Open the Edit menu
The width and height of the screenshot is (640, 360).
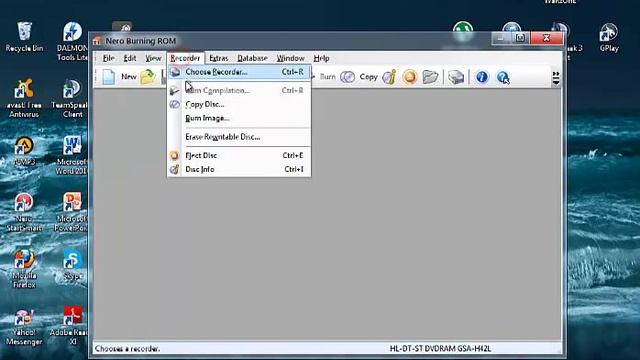130,58
